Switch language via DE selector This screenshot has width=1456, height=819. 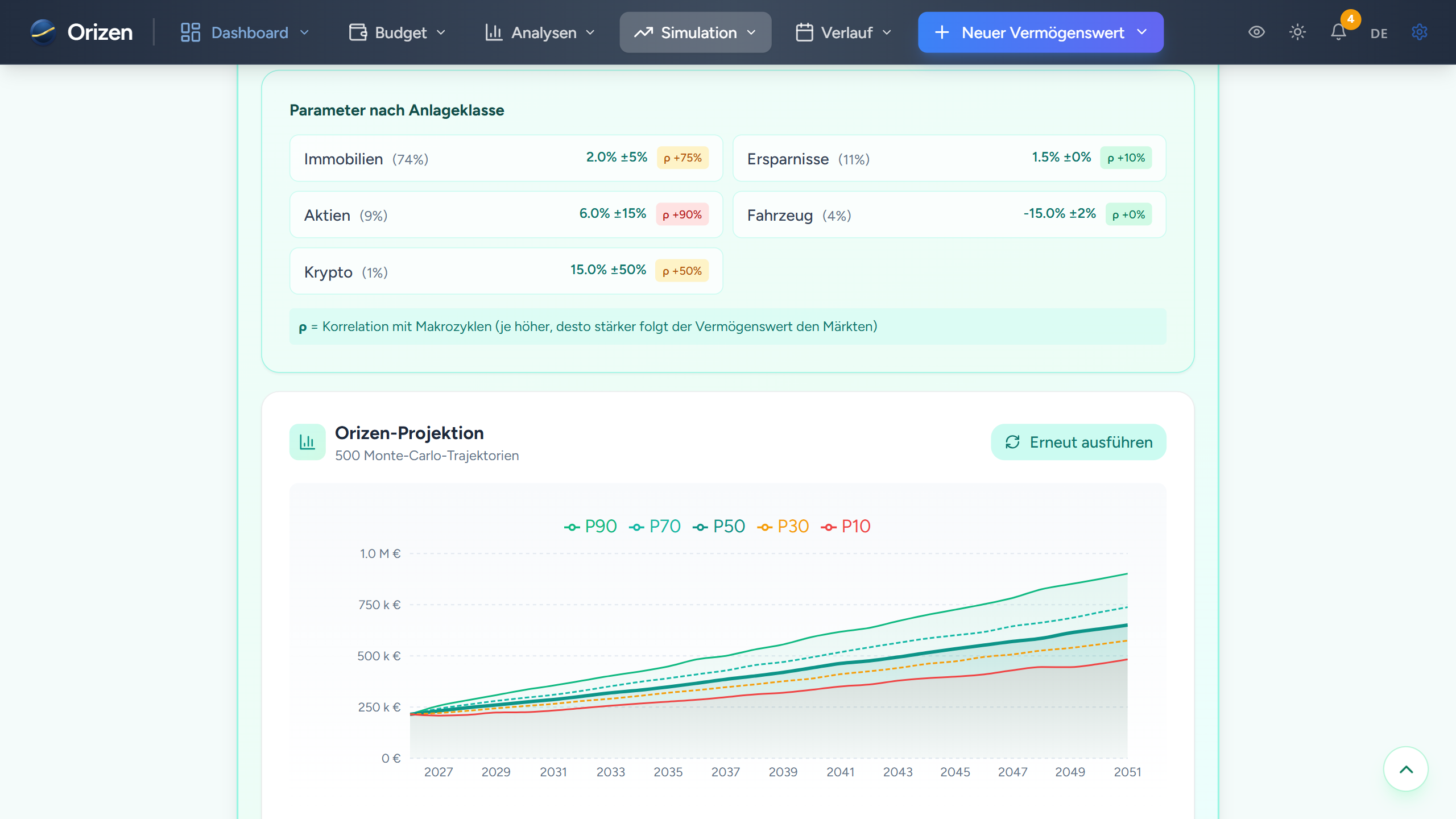(1379, 34)
